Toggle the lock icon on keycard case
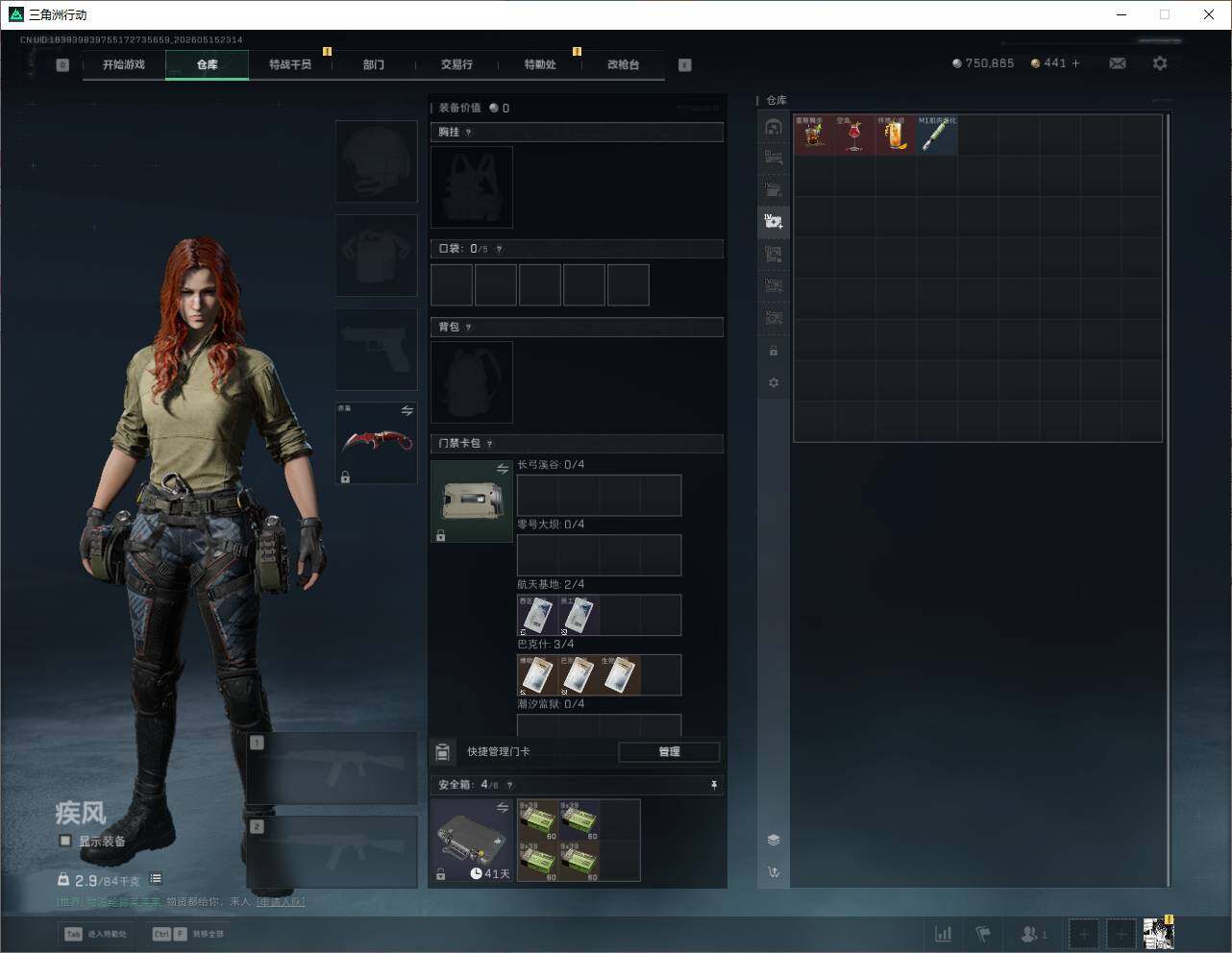Image resolution: width=1232 pixels, height=953 pixels. [441, 535]
